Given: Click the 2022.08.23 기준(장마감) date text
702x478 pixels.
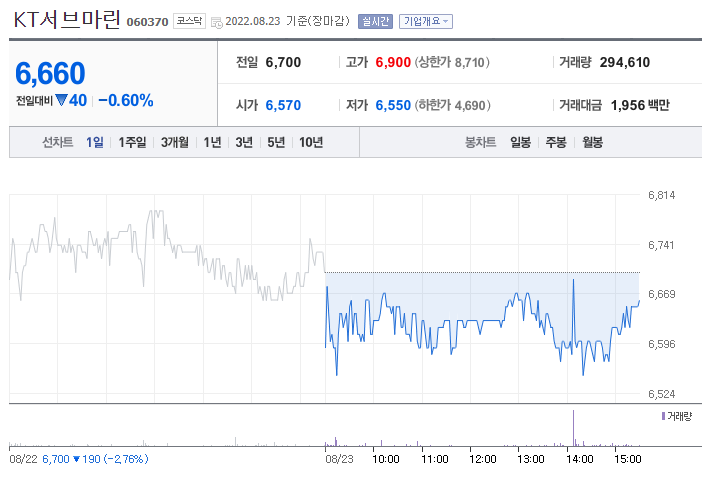Looking at the screenshot, I should [287, 21].
